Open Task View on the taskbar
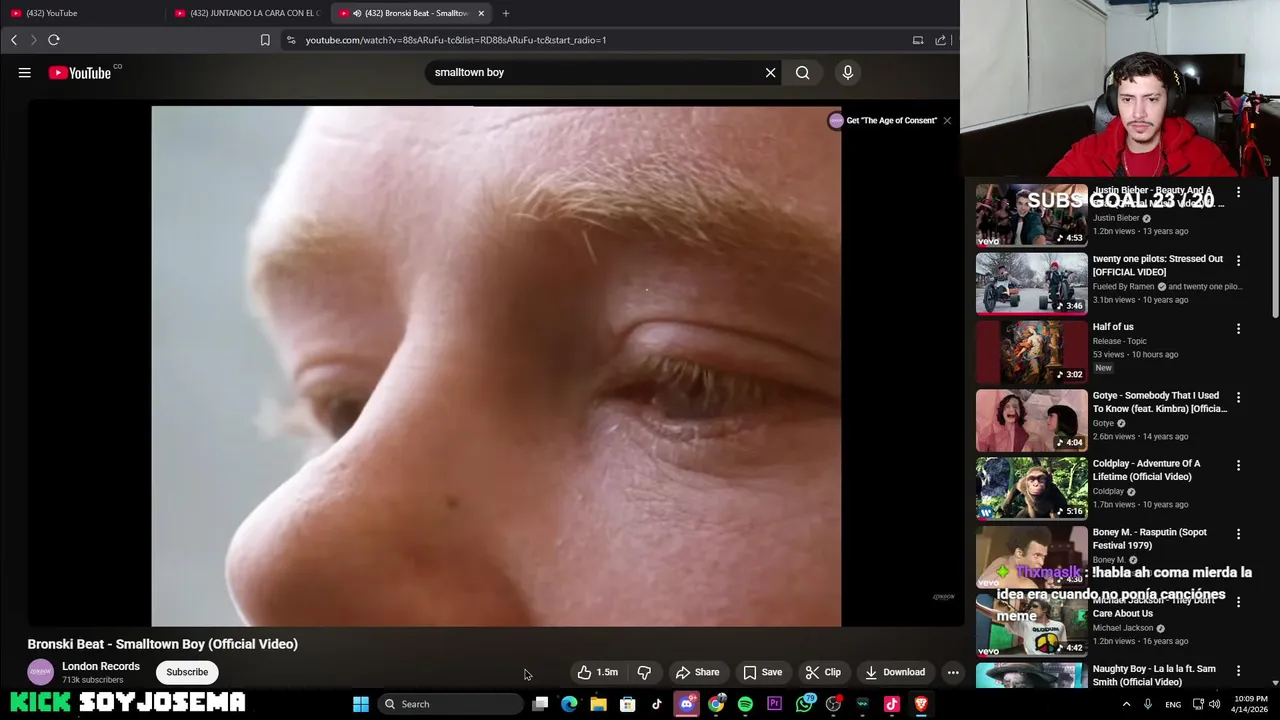 click(x=540, y=704)
